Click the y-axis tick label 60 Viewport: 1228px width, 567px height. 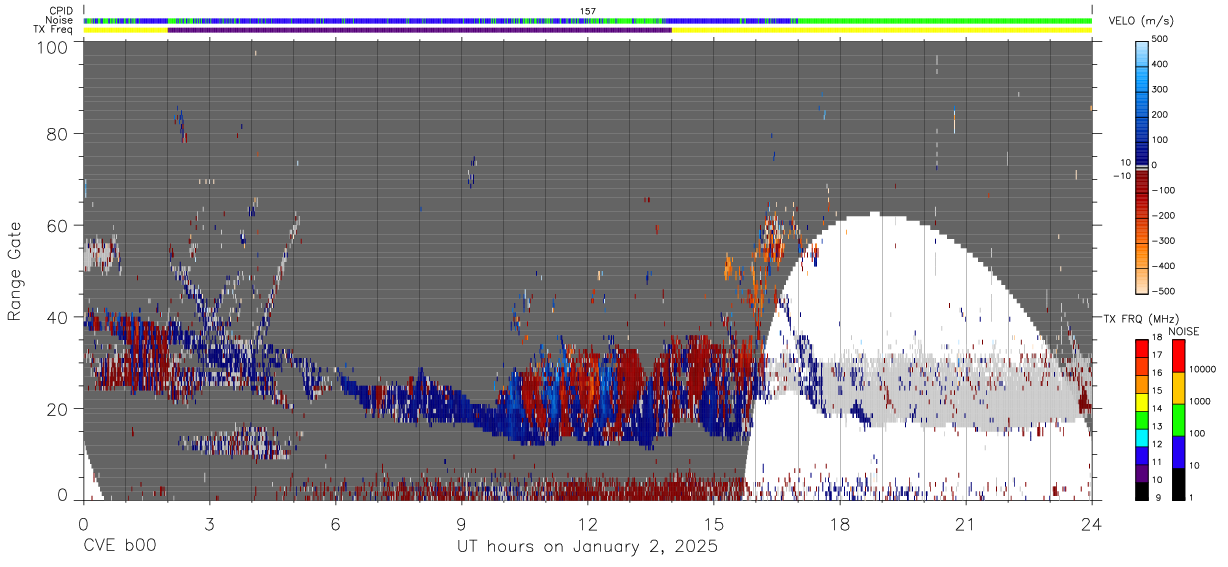(x=58, y=226)
